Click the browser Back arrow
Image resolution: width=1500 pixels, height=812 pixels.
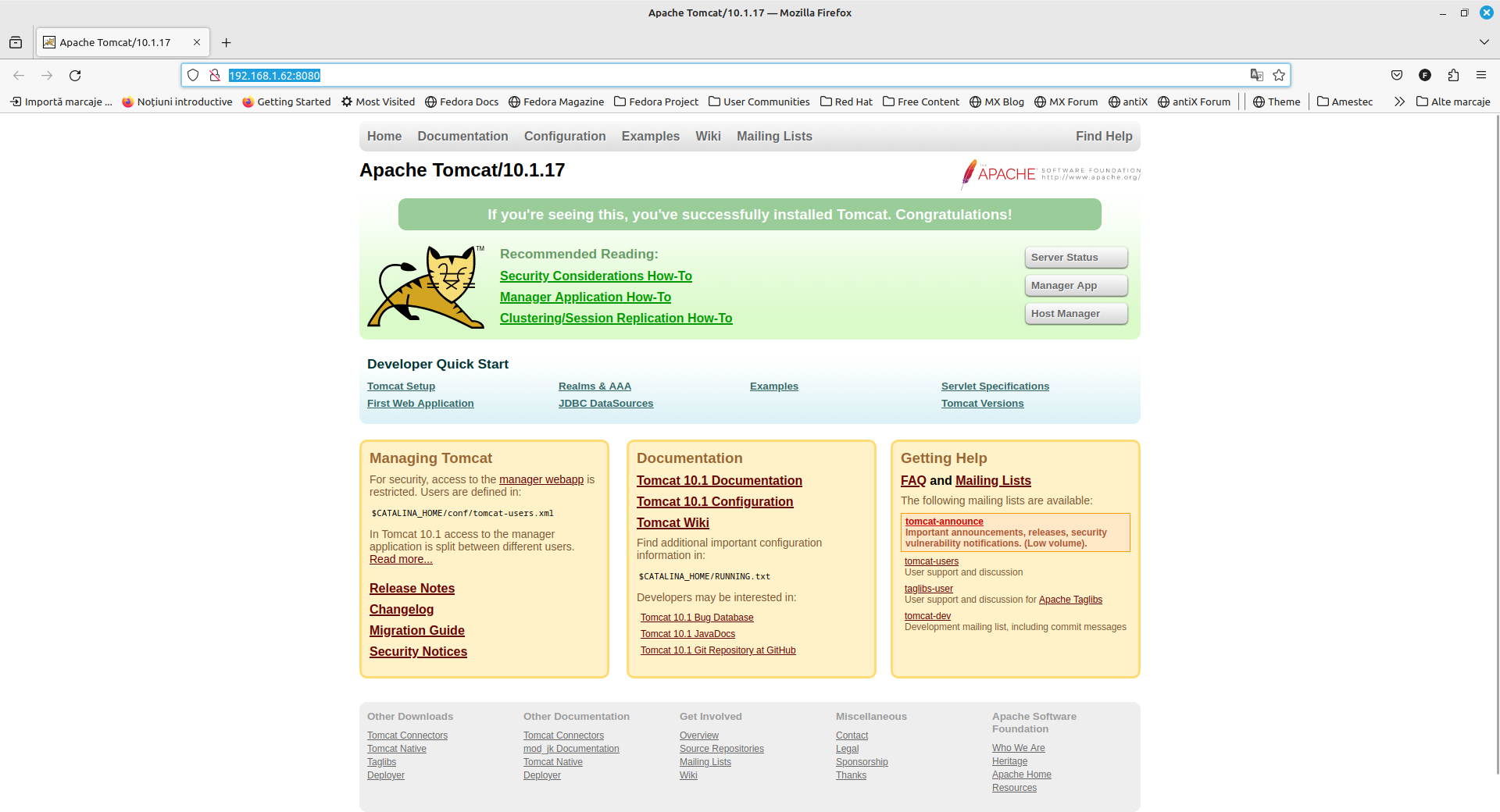[x=19, y=75]
